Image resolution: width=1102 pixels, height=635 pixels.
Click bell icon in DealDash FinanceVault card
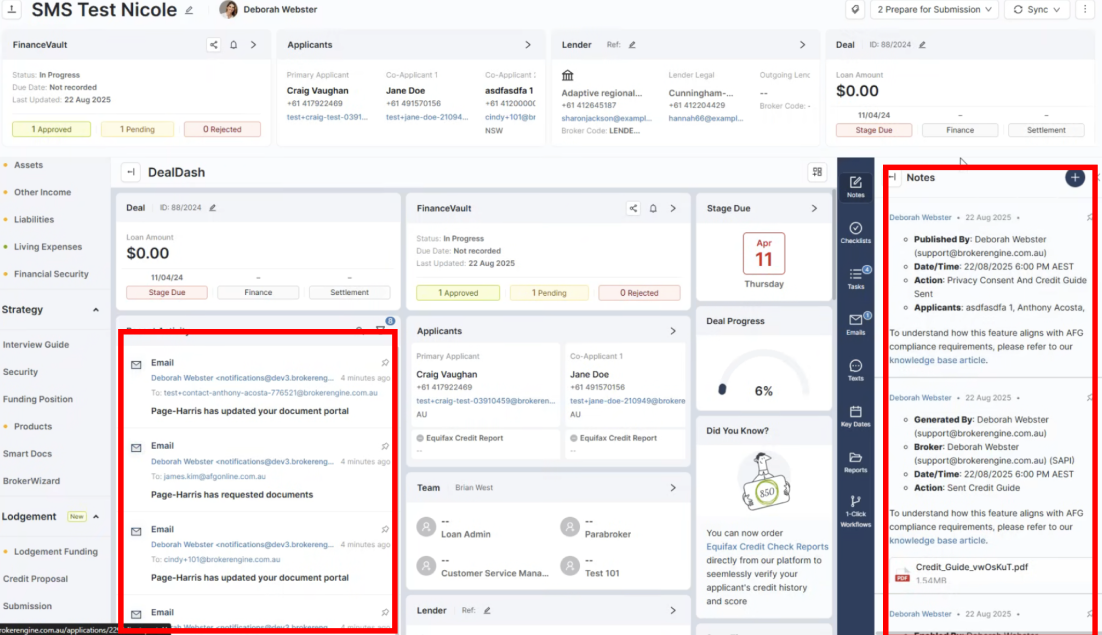click(653, 209)
